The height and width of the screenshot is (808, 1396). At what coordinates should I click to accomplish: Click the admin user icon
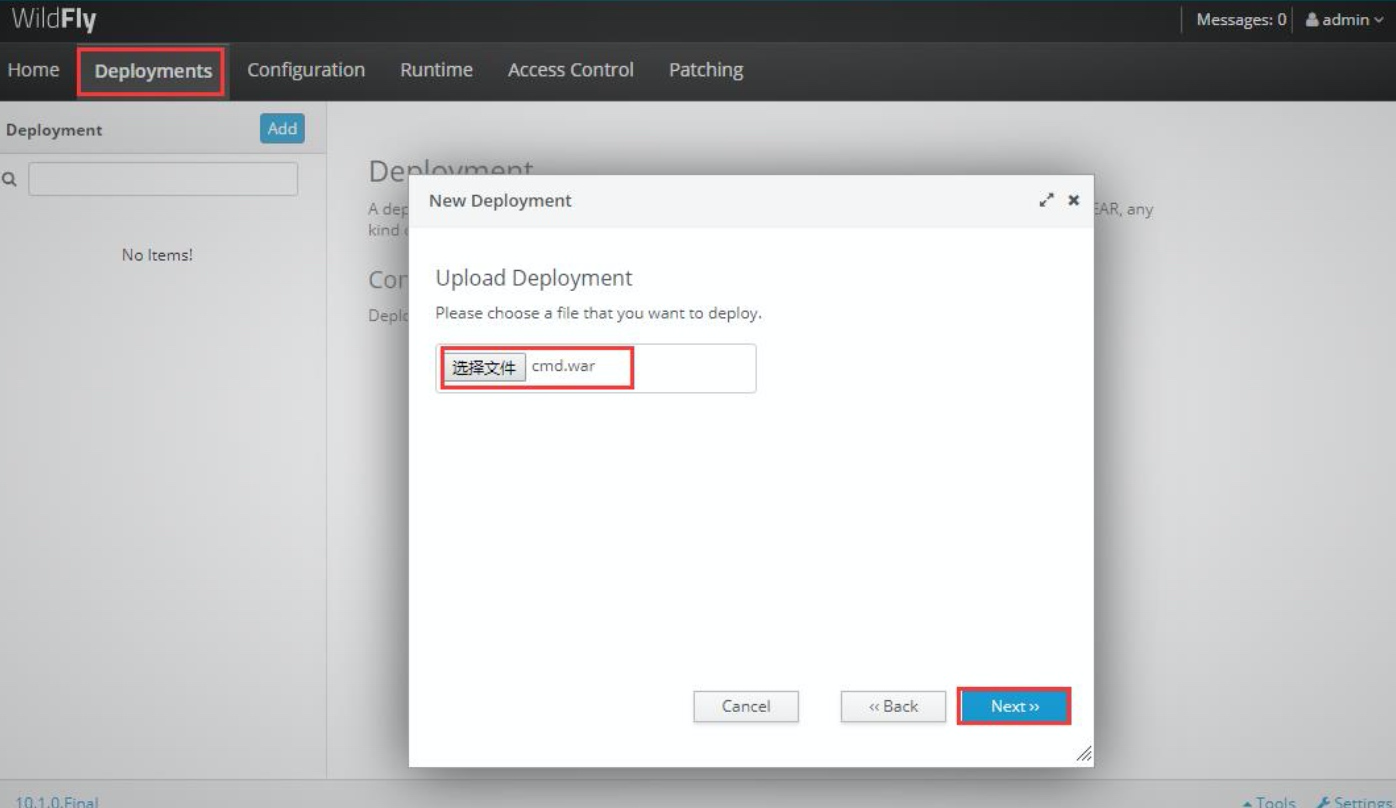[x=1313, y=20]
